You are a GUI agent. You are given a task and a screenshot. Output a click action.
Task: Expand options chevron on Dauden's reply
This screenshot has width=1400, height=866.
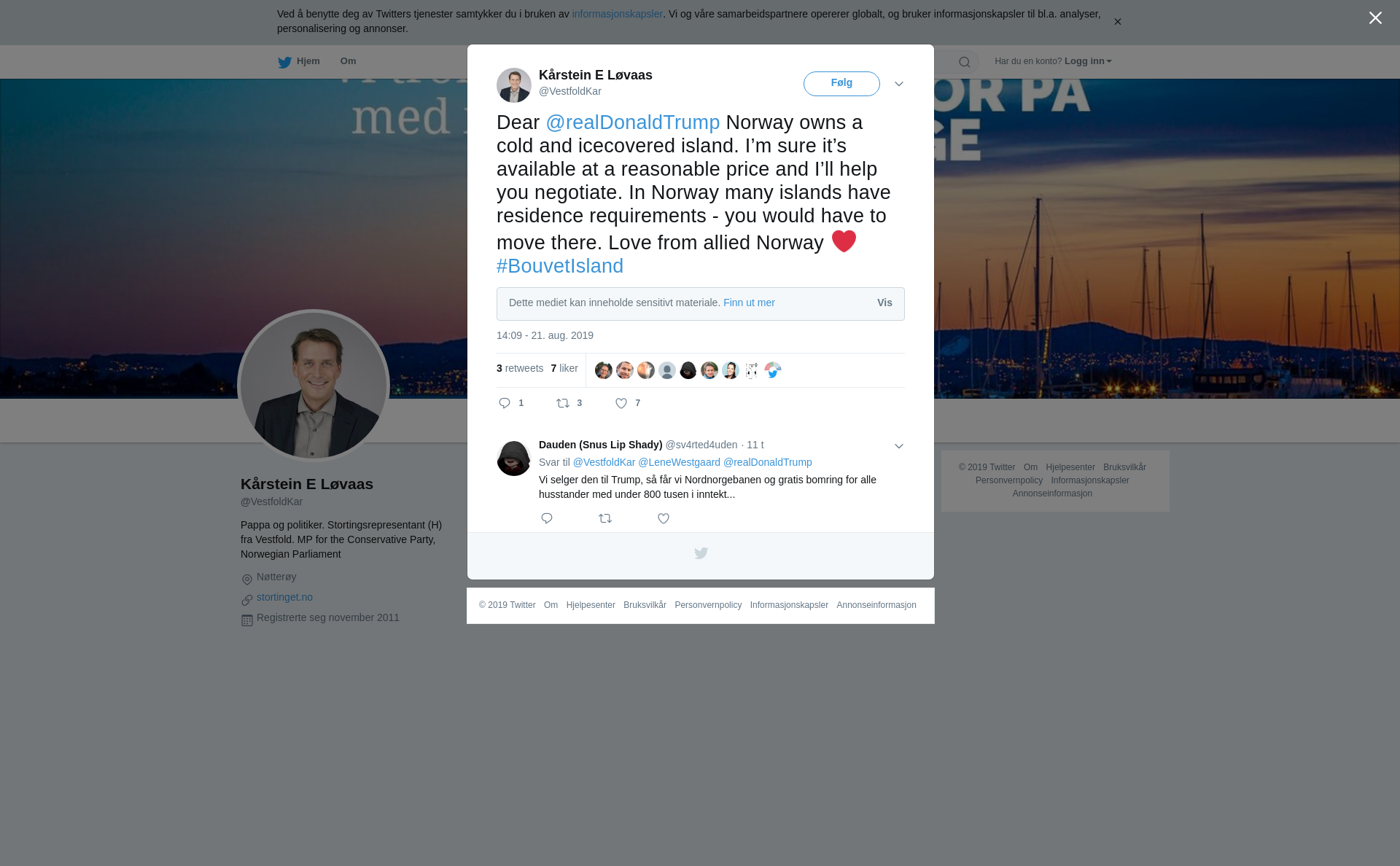click(899, 446)
